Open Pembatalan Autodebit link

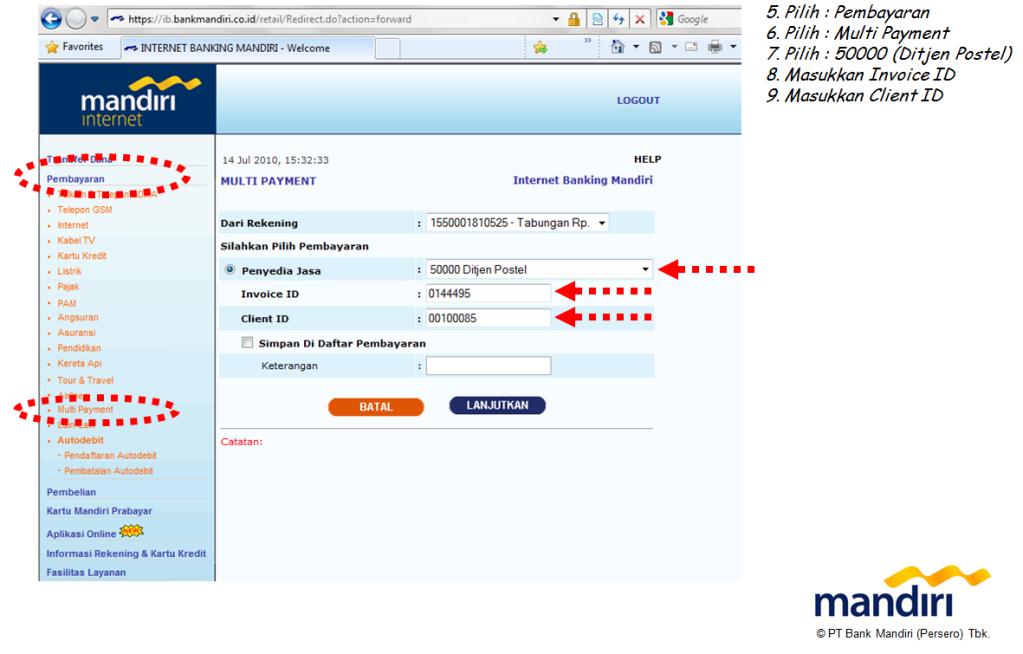(108, 471)
